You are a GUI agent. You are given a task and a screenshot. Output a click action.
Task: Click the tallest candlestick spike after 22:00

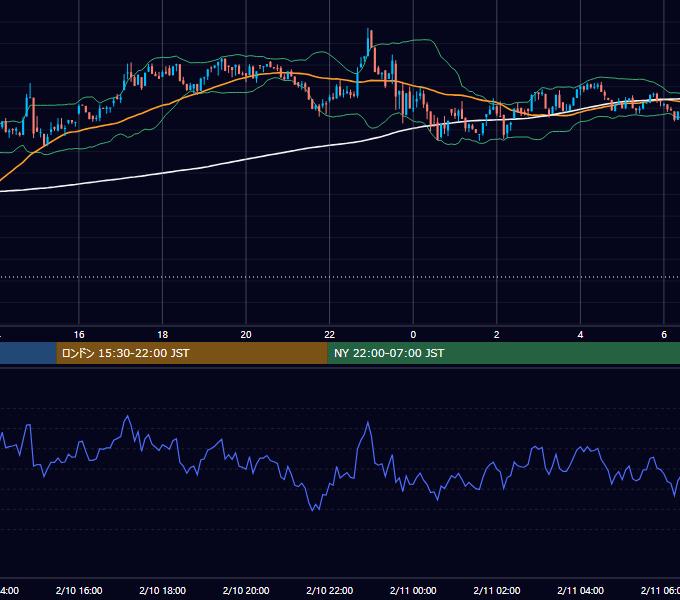point(368,41)
